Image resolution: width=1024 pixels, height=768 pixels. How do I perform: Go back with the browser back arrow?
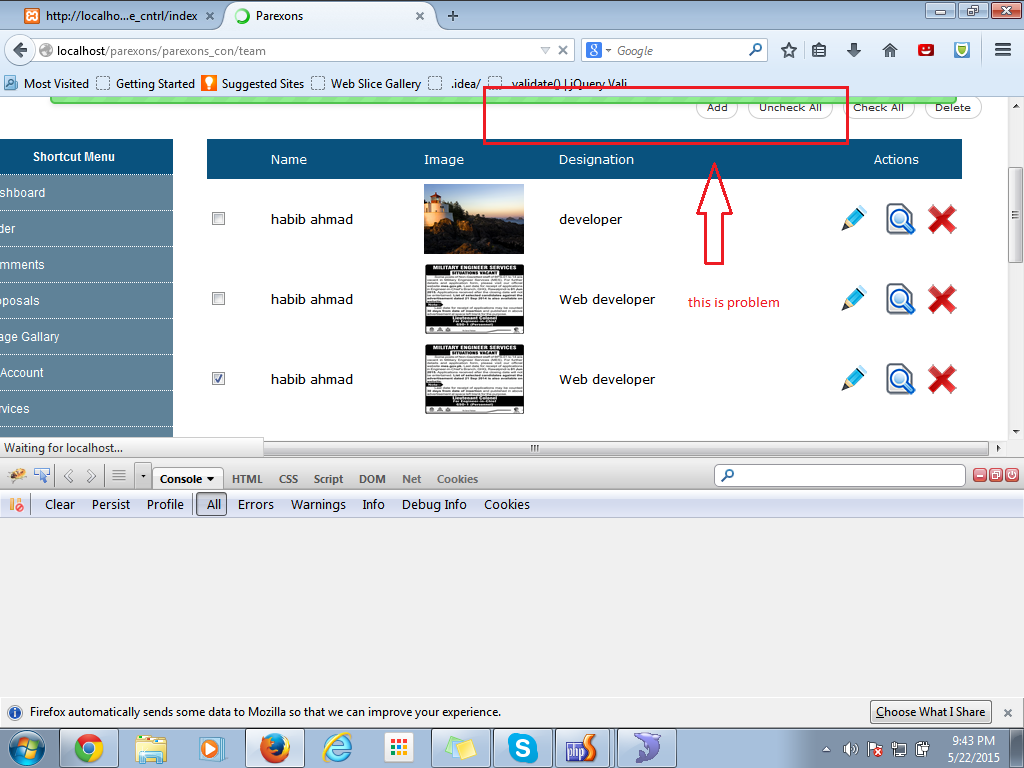pos(20,50)
